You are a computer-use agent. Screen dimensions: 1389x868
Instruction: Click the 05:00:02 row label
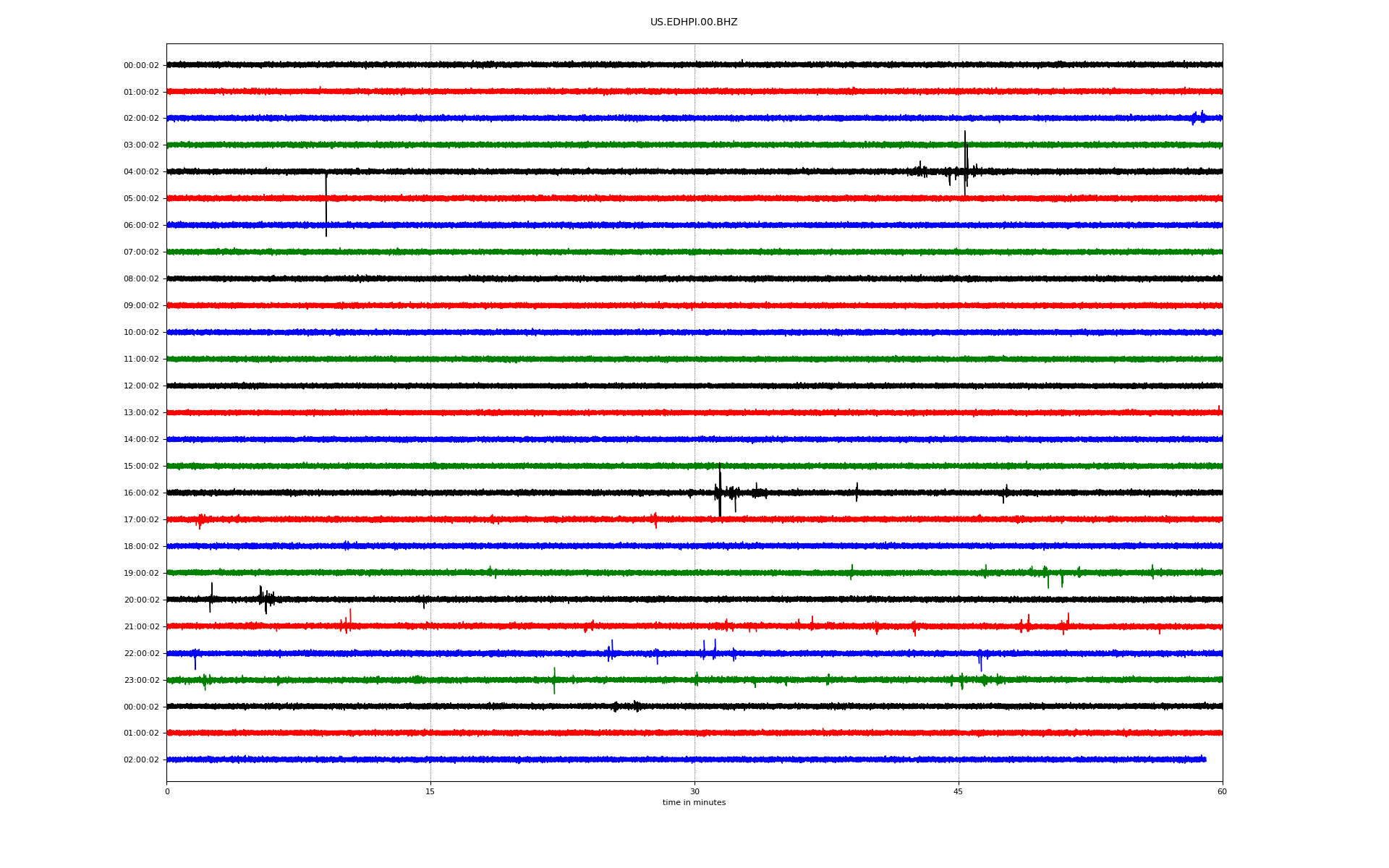point(141,199)
